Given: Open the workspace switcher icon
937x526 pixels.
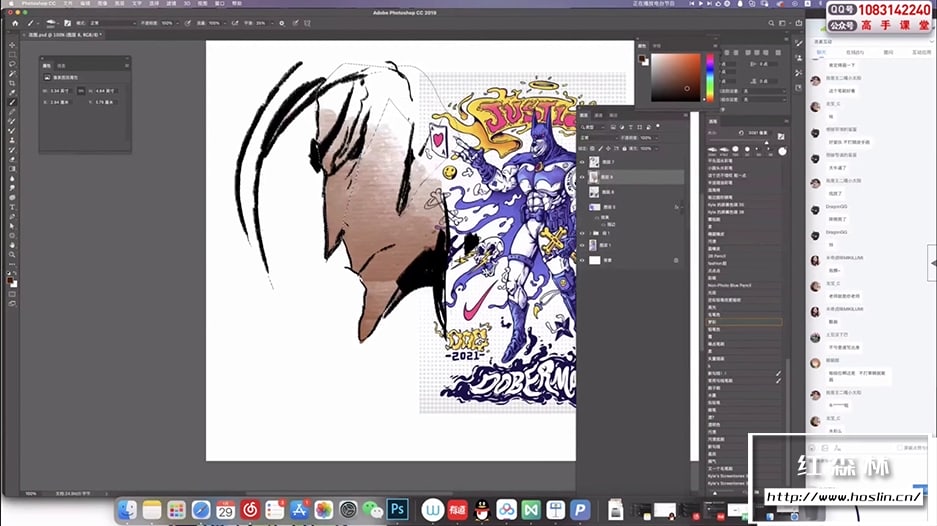Looking at the screenshot, I should click(x=783, y=23).
